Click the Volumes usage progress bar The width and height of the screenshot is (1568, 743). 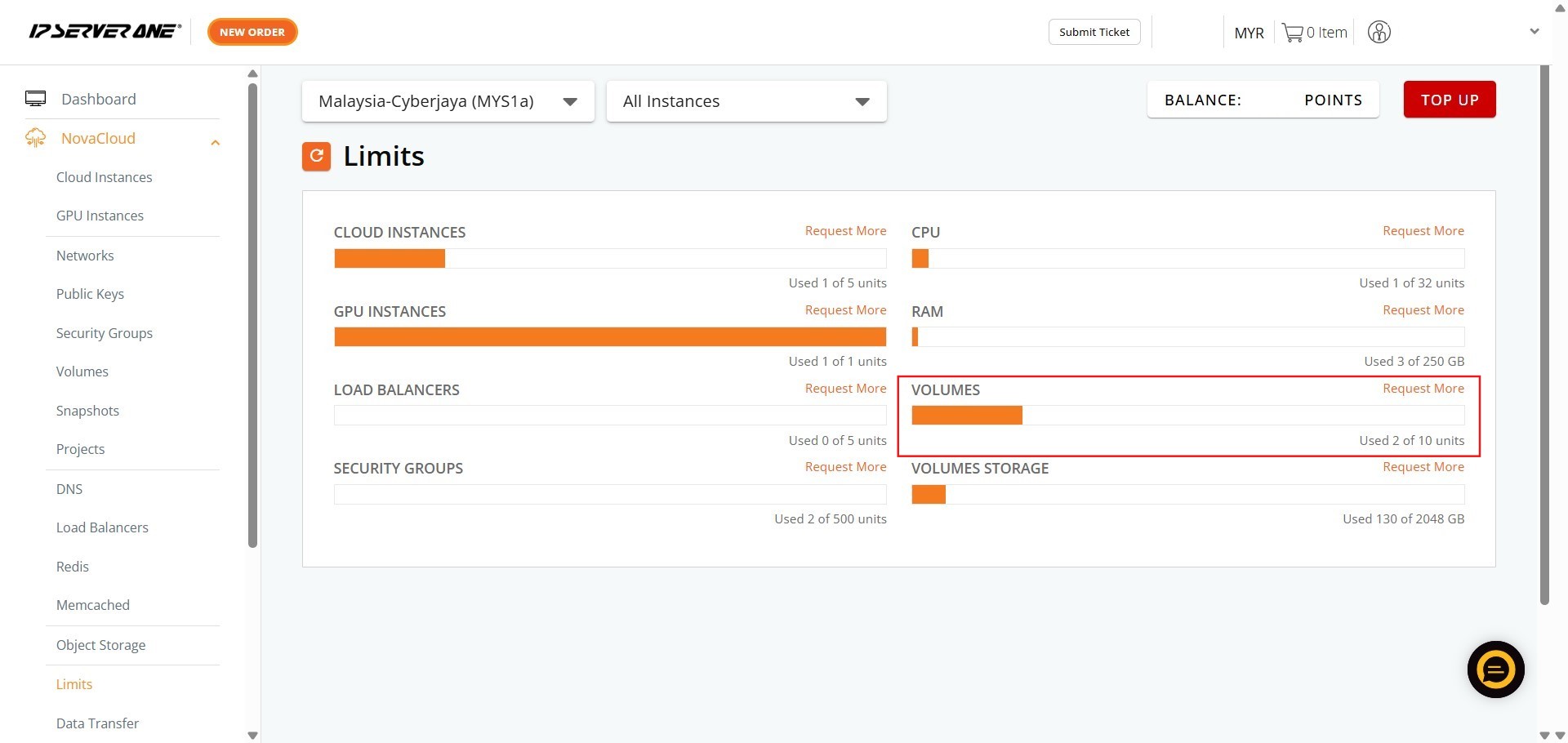coord(1187,416)
